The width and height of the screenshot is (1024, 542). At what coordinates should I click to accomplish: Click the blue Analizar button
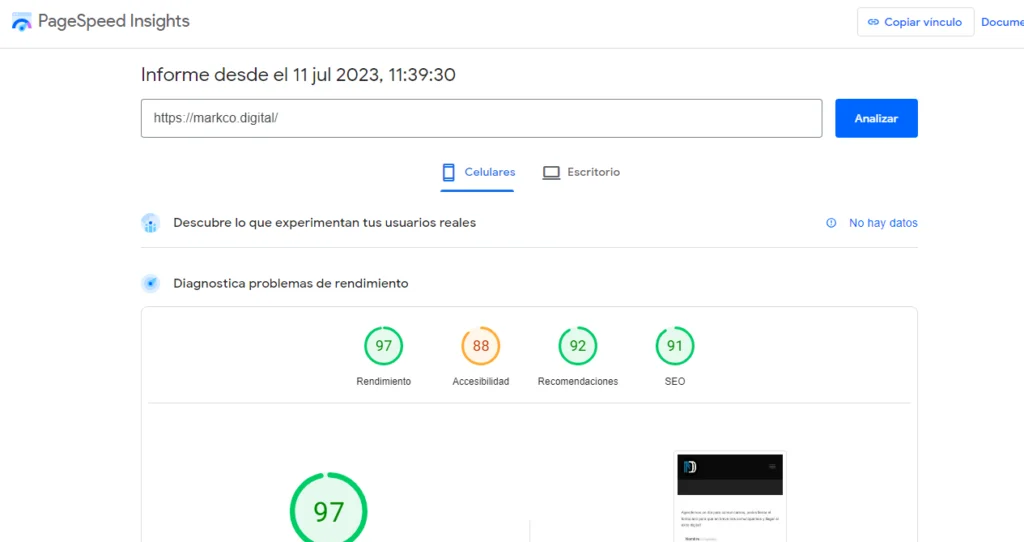[x=876, y=118]
